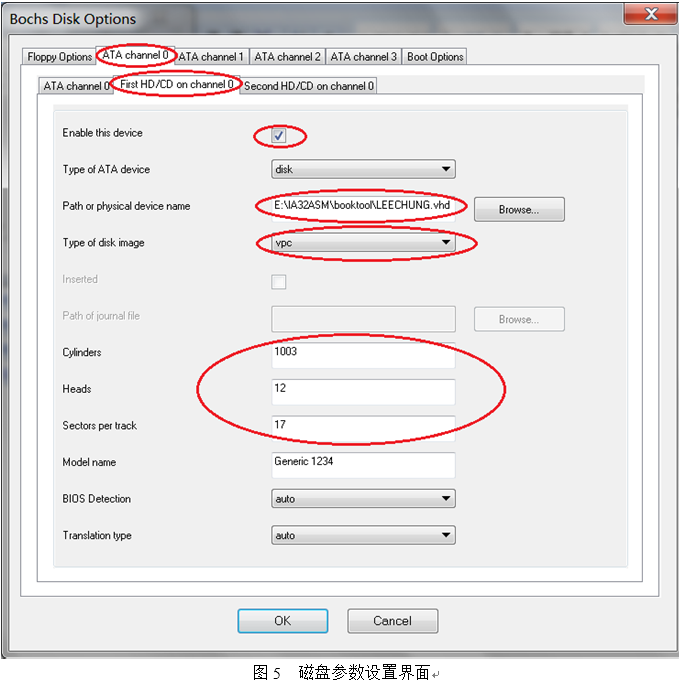The image size is (679, 686).
Task: Select the inner ATA channel 0 sub-tab
Action: click(75, 86)
